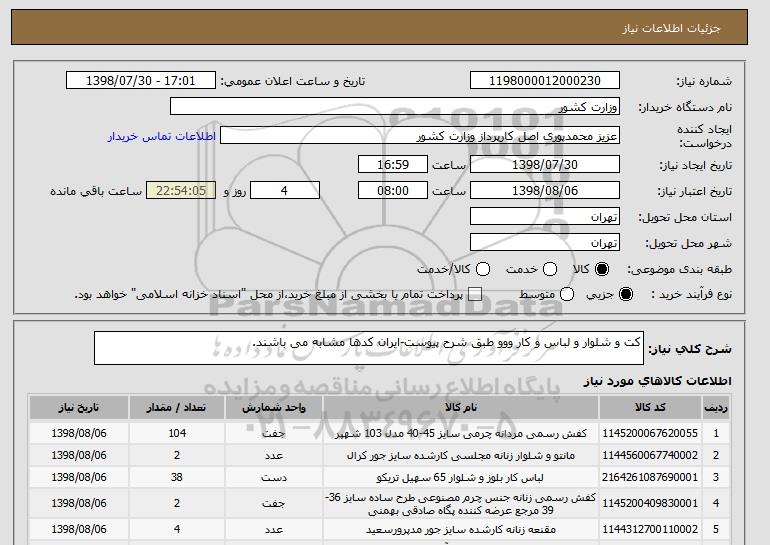The height and width of the screenshot is (545, 770).
Task: Click the ردیف column header
Action: 716,408
